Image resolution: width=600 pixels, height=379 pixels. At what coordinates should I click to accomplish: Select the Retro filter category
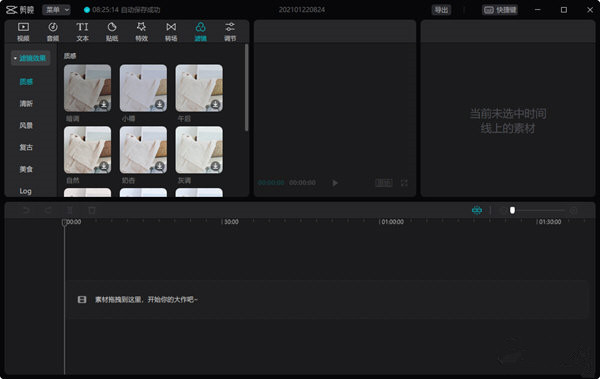pos(26,147)
